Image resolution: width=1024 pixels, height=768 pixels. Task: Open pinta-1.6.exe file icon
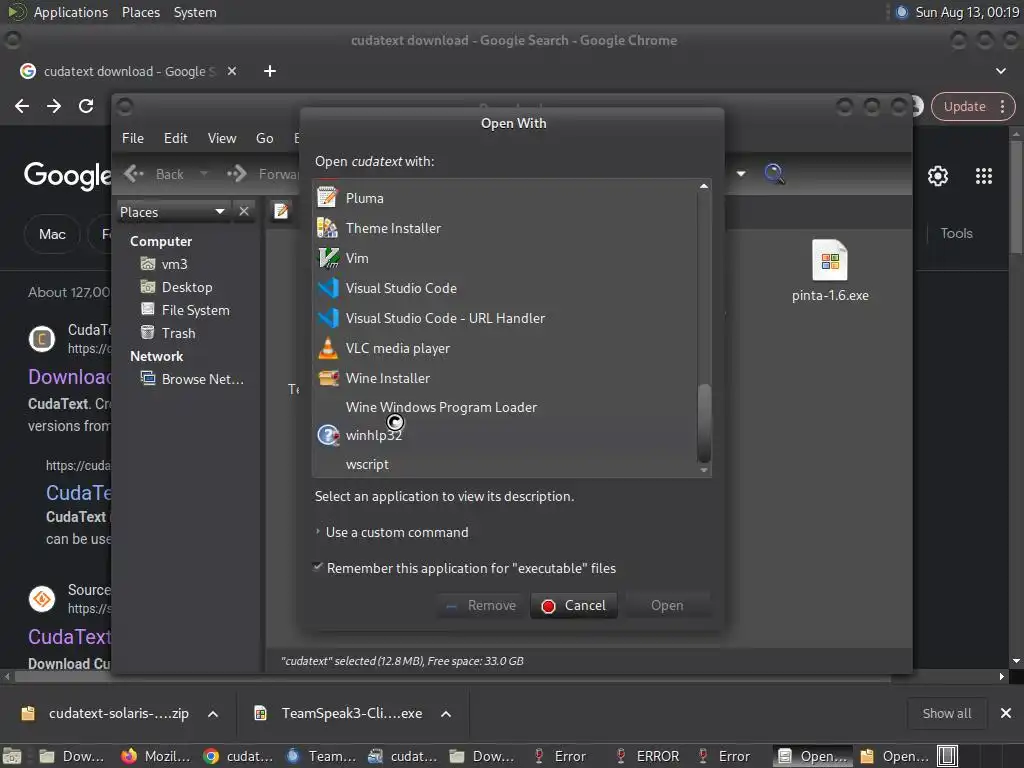(829, 260)
